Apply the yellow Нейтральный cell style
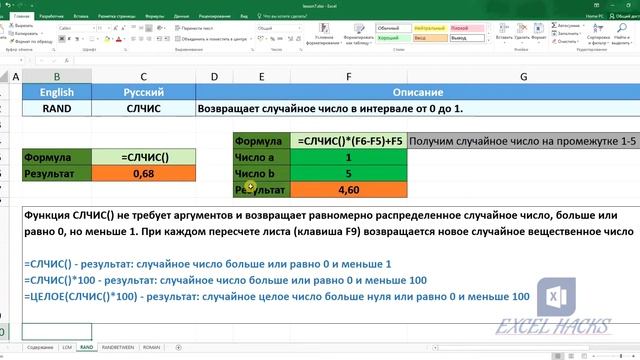This screenshot has width=640, height=360. tap(430, 28)
